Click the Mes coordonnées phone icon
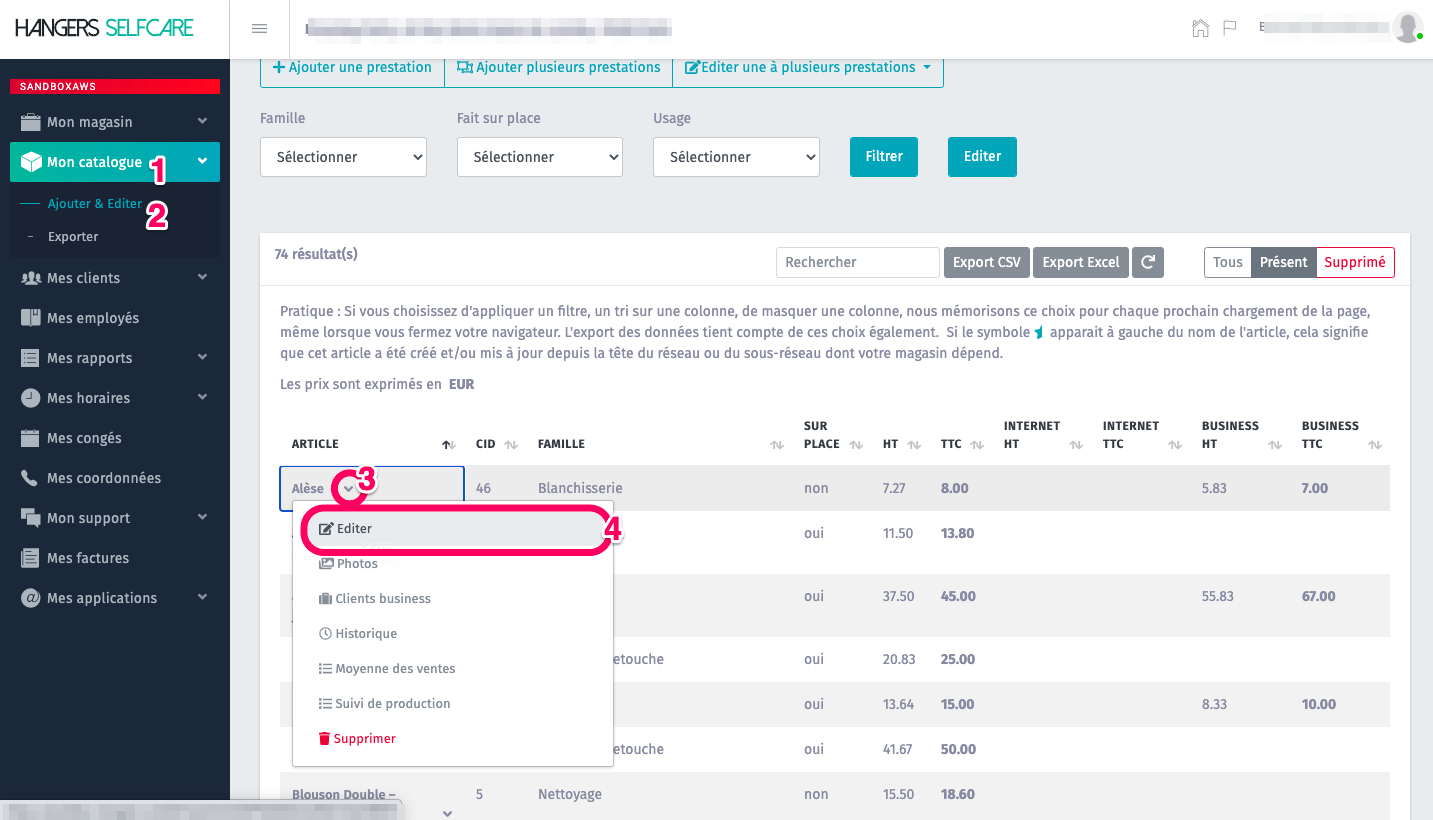Screen dimensions: 1433x820 click(x=30, y=478)
